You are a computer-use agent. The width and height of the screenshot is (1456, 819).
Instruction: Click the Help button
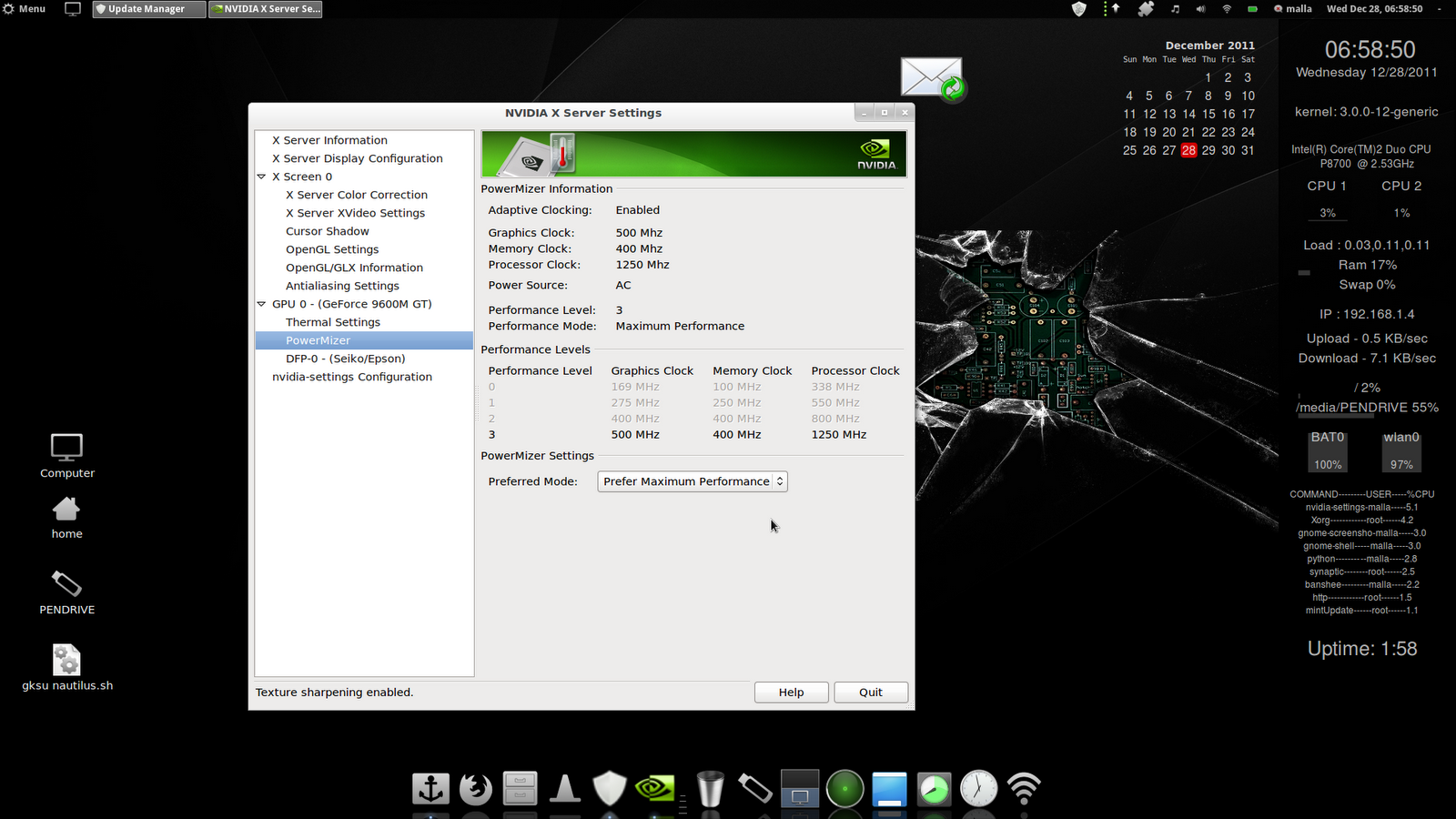(x=792, y=693)
